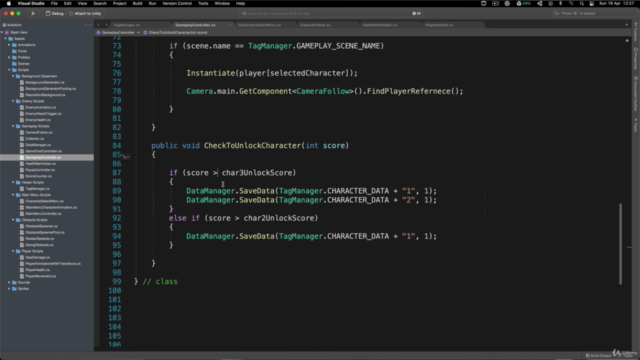Click DataManager.cs file icon
Screen dimensions: 640x360
click(22, 145)
